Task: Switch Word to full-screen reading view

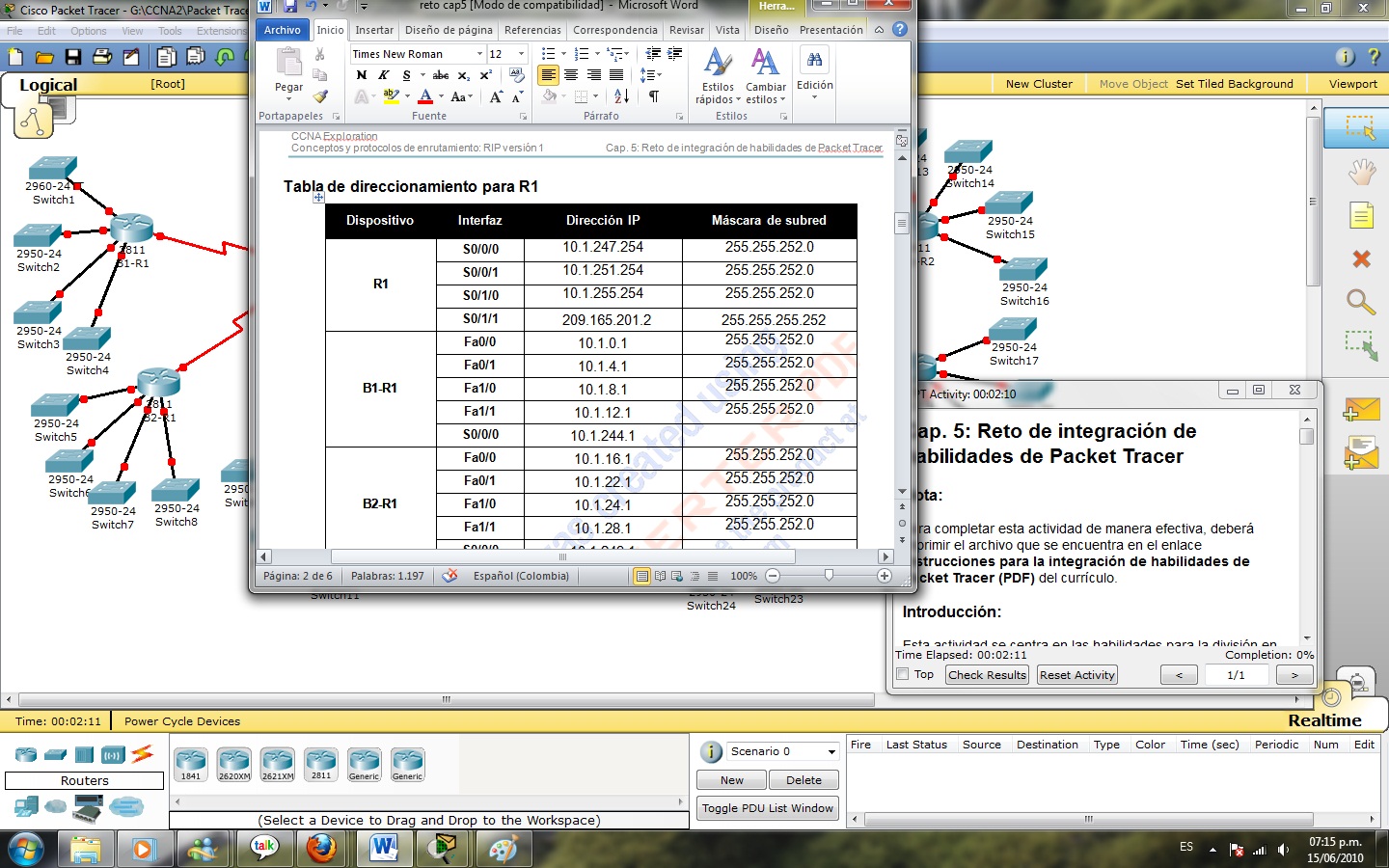Action: coord(661,576)
